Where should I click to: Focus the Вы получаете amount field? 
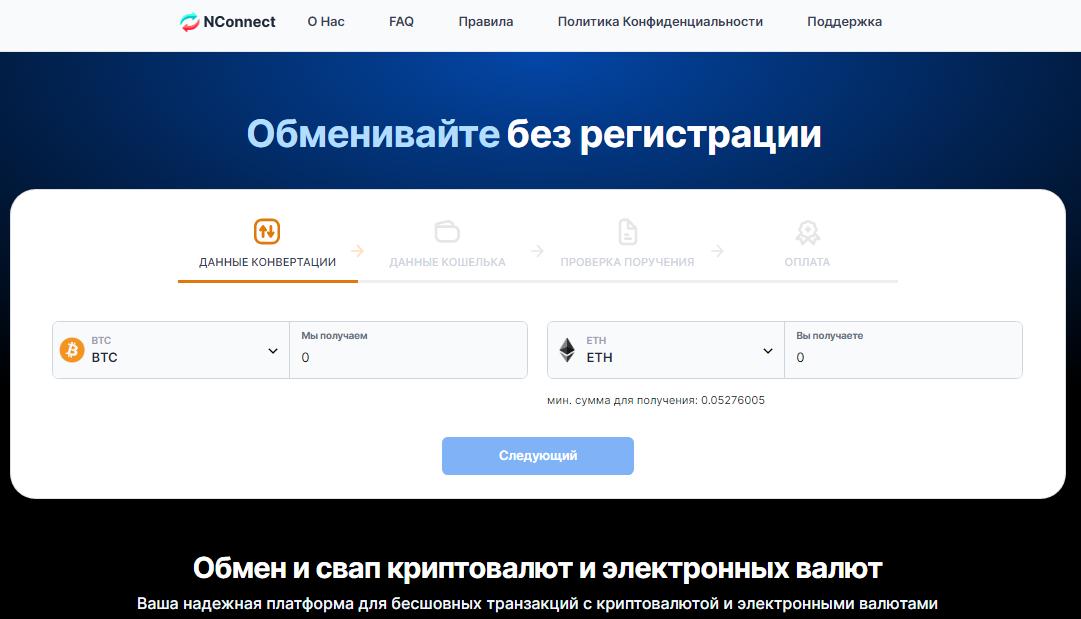(x=904, y=350)
